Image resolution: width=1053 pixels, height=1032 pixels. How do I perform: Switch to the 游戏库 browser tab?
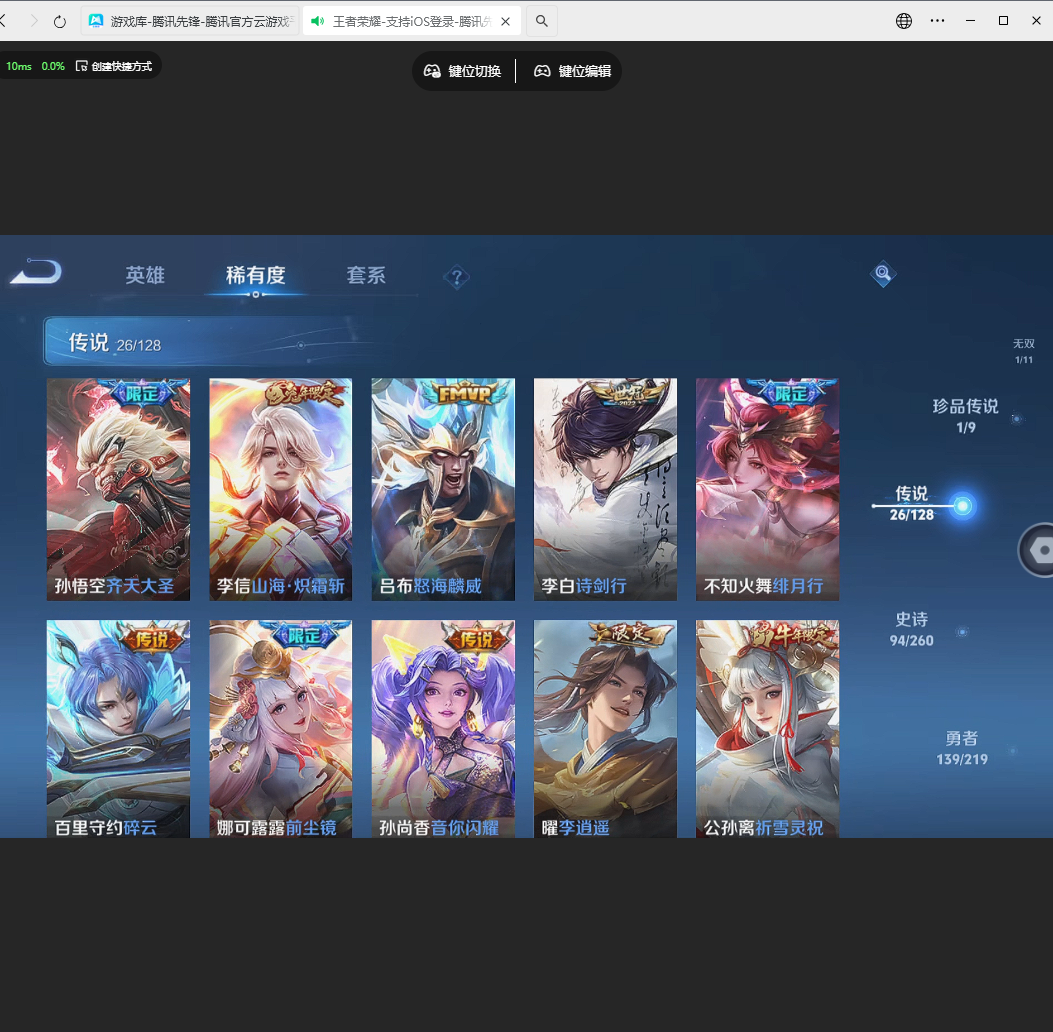tap(190, 20)
